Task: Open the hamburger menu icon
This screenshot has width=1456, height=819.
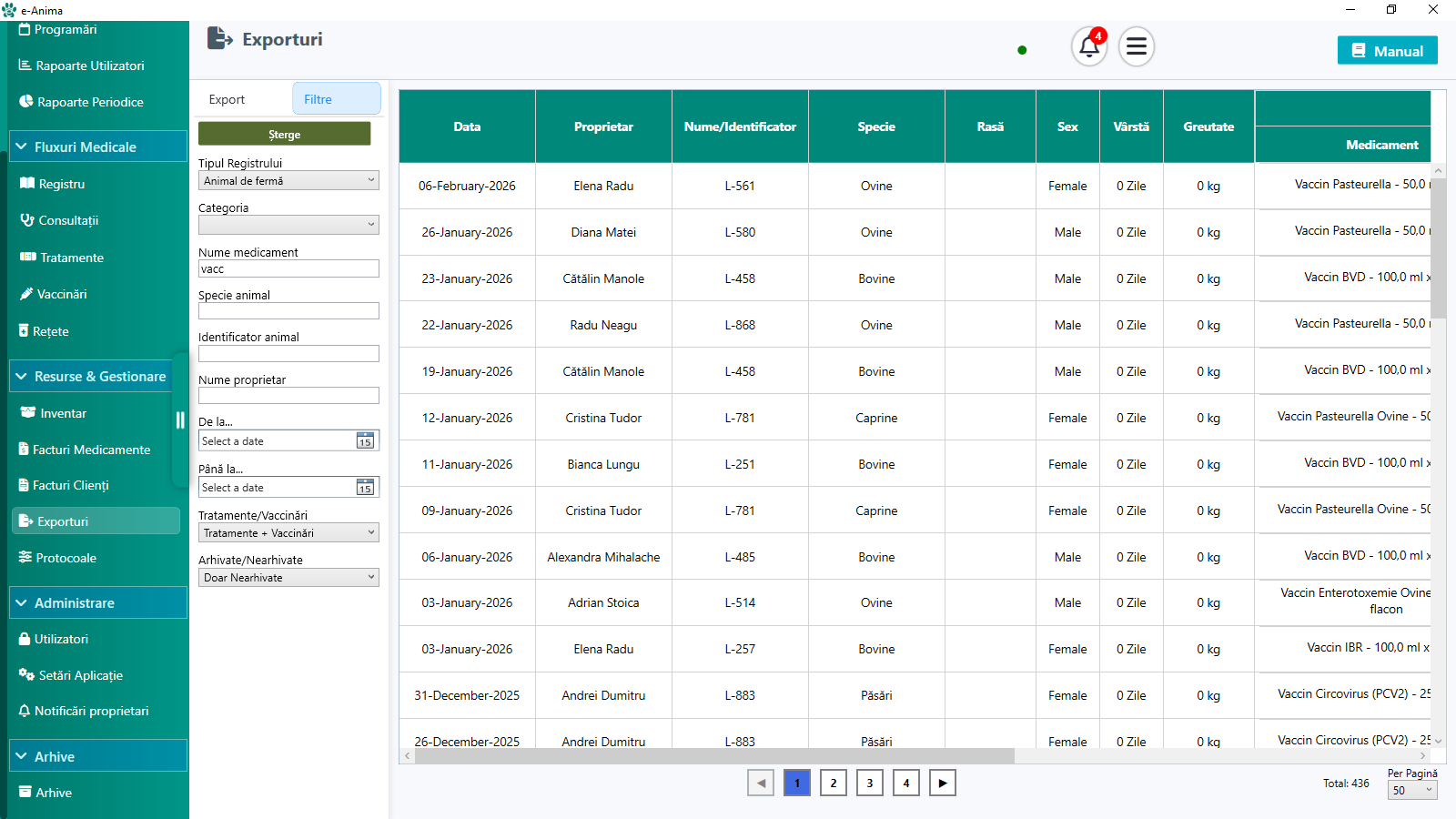Action: point(1137,46)
